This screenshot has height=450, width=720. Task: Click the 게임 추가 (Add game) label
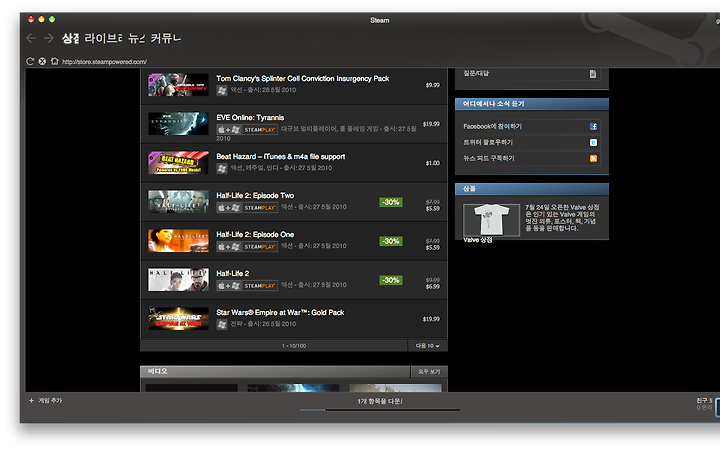50,400
